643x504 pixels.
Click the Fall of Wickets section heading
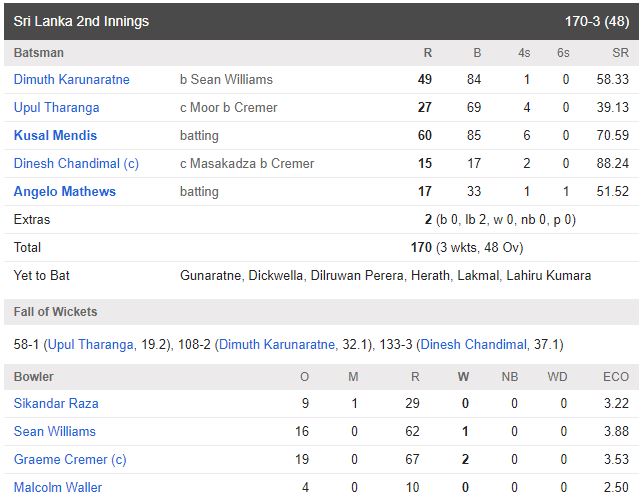[x=55, y=312]
